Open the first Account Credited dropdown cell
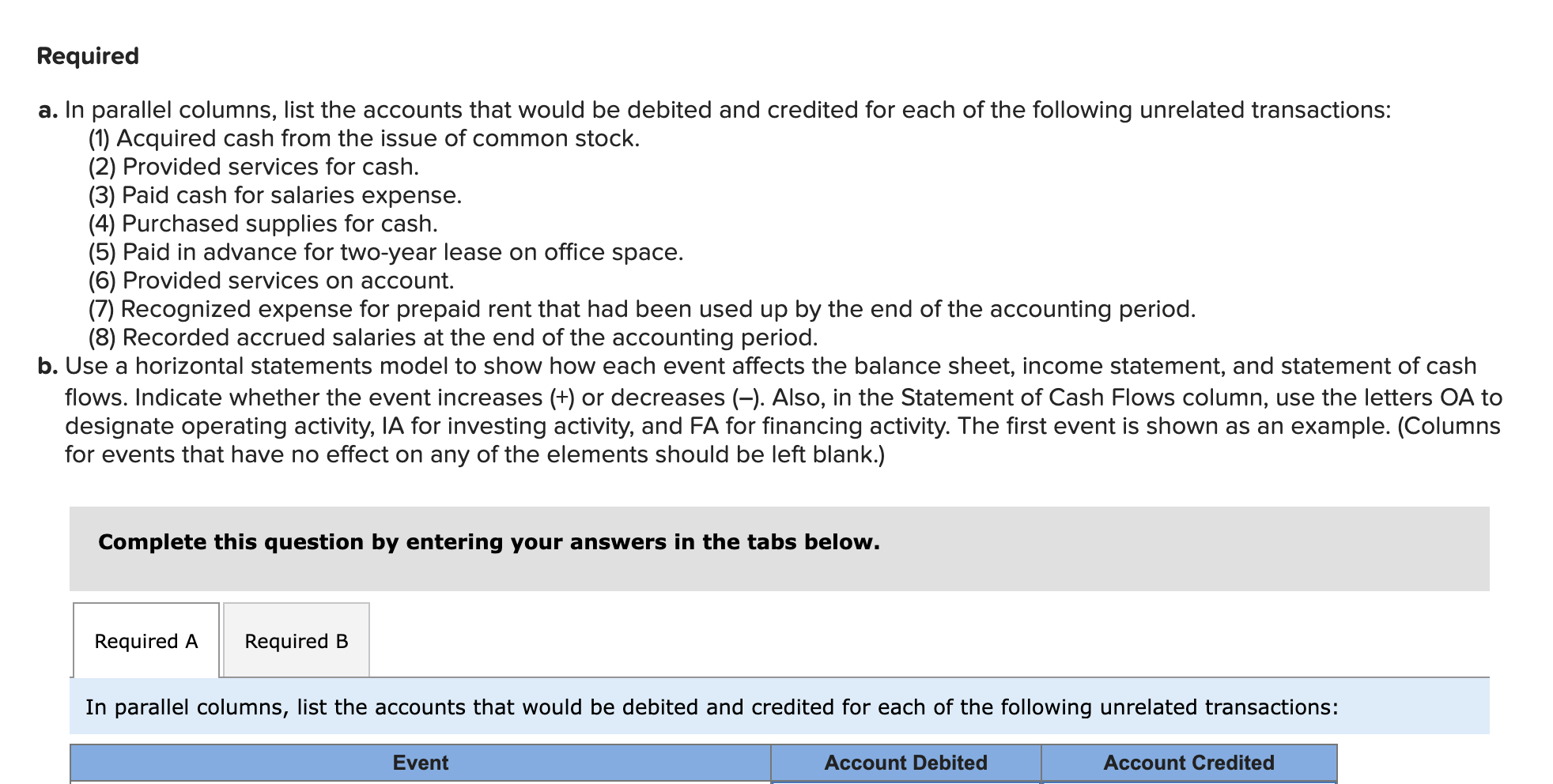The image size is (1553, 784). 1189,781
